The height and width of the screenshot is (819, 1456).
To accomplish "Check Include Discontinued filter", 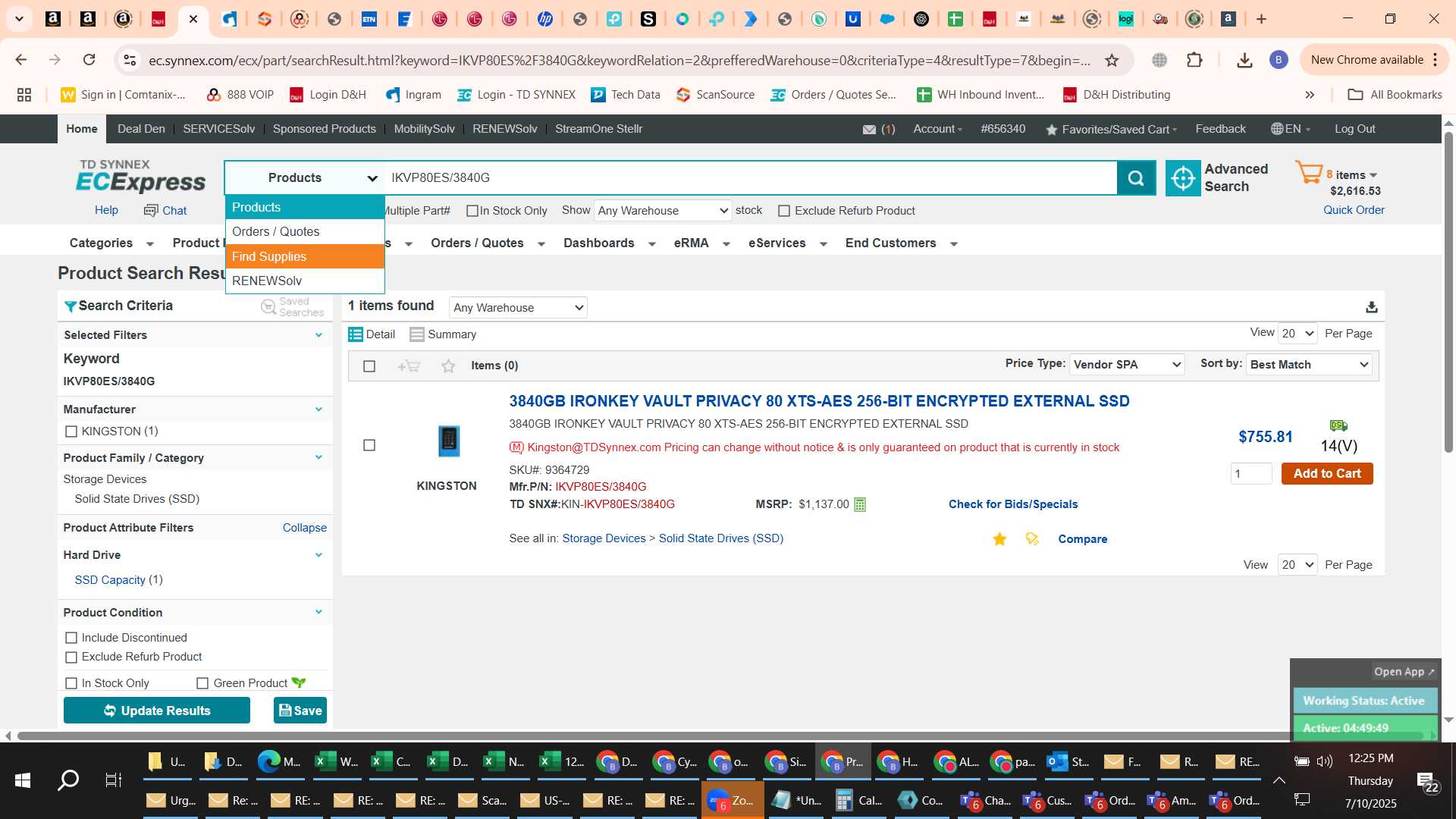I will [x=71, y=638].
